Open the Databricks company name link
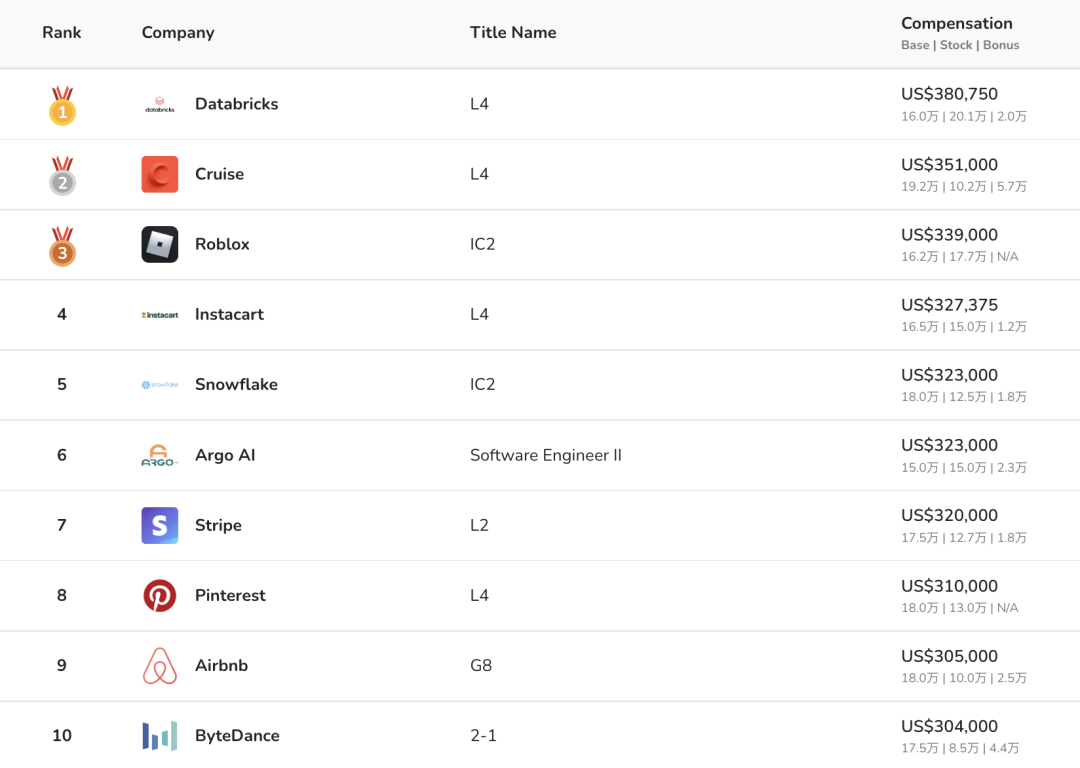This screenshot has height=768, width=1080. [x=236, y=104]
